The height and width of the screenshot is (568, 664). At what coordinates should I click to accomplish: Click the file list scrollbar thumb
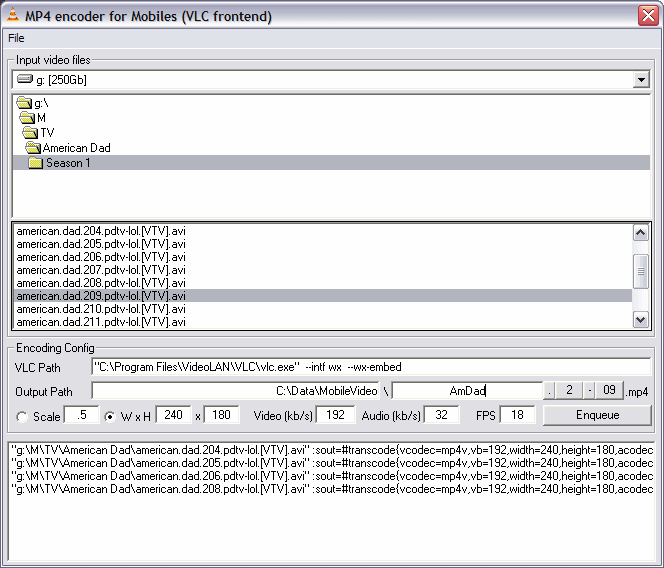tap(641, 272)
